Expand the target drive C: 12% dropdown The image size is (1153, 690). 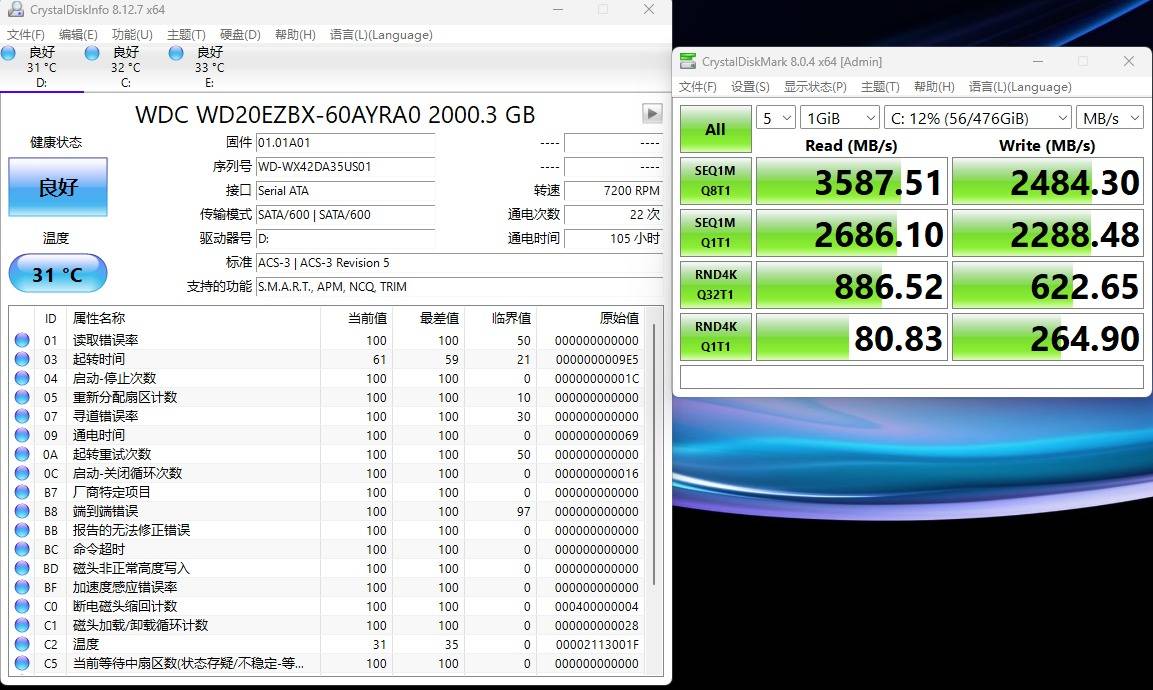(977, 118)
